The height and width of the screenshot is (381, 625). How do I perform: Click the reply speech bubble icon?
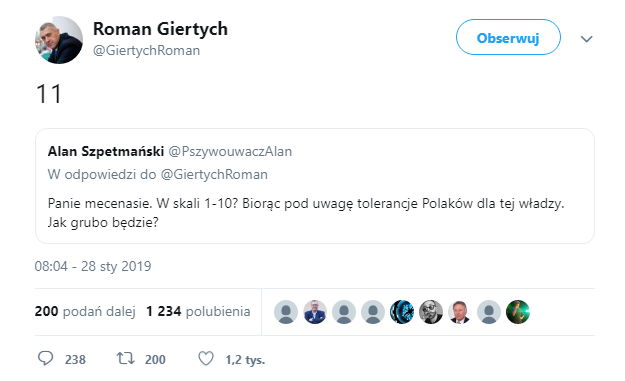pyautogui.click(x=45, y=358)
